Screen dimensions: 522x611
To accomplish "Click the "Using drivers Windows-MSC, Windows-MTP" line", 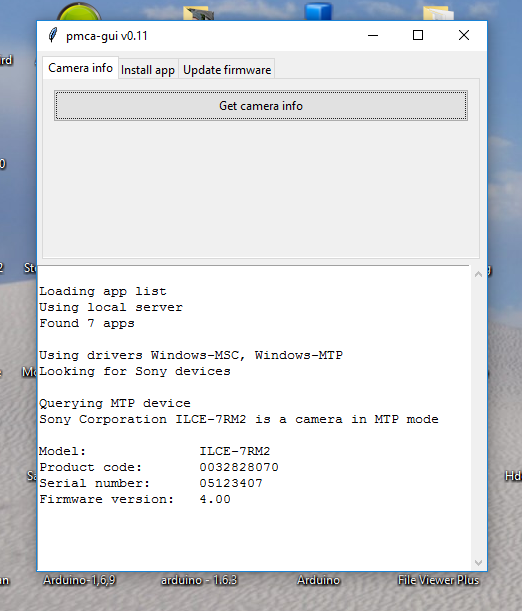I will point(191,355).
